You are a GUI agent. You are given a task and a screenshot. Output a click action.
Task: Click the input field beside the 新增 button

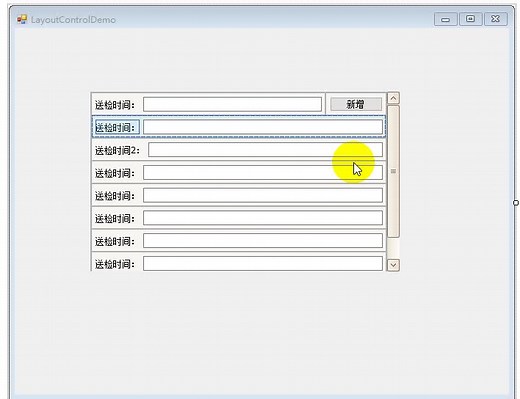click(x=232, y=104)
